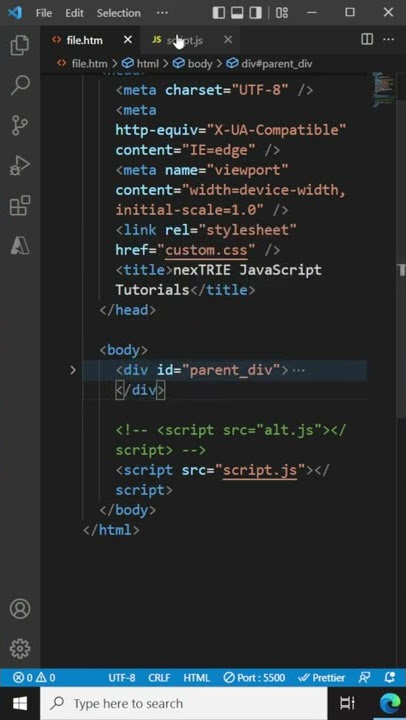406x720 pixels.
Task: Toggle the secondary side bar layout button
Action: point(255,12)
